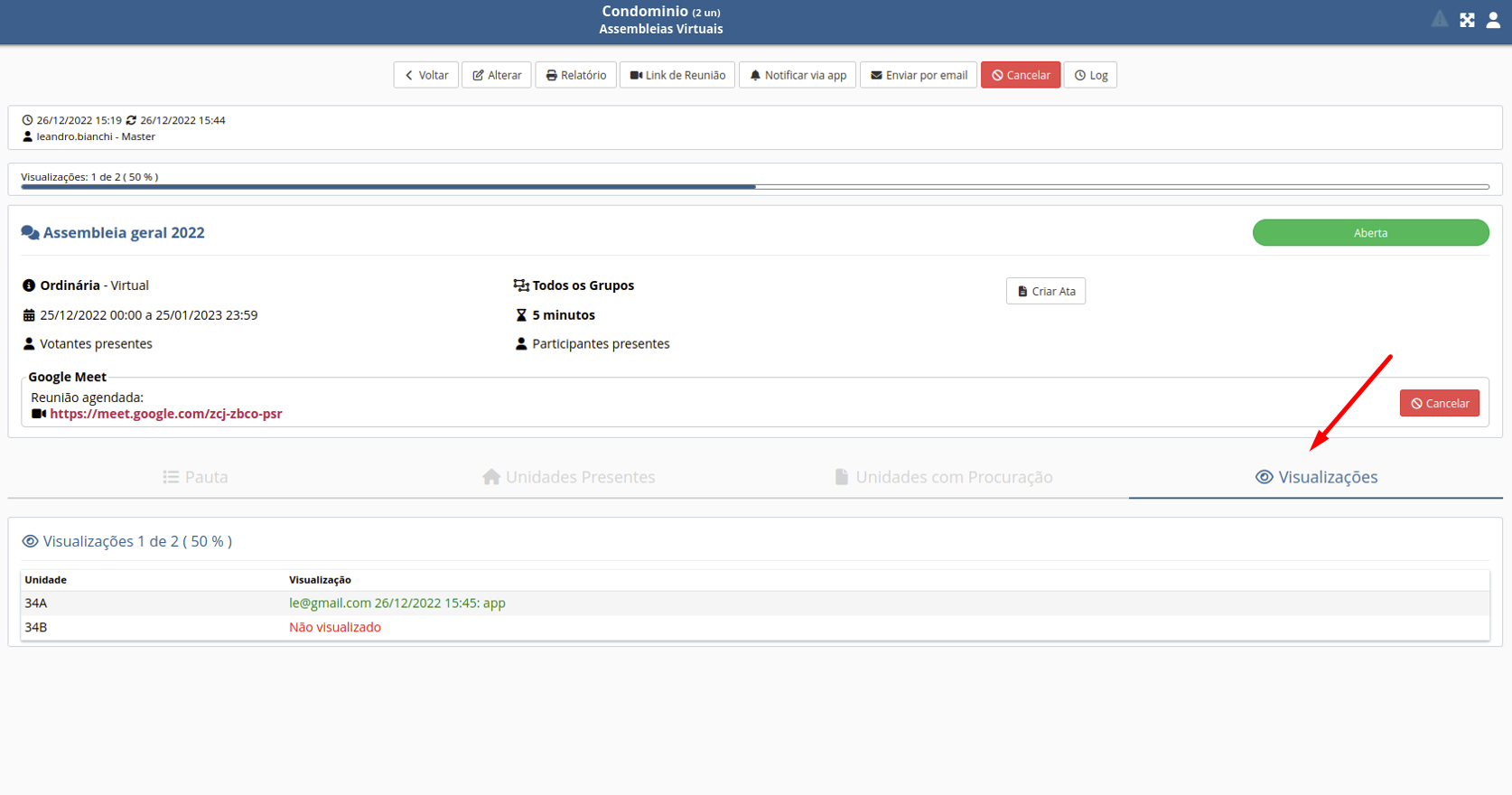Click the Visualizações progress bar

pos(755,187)
